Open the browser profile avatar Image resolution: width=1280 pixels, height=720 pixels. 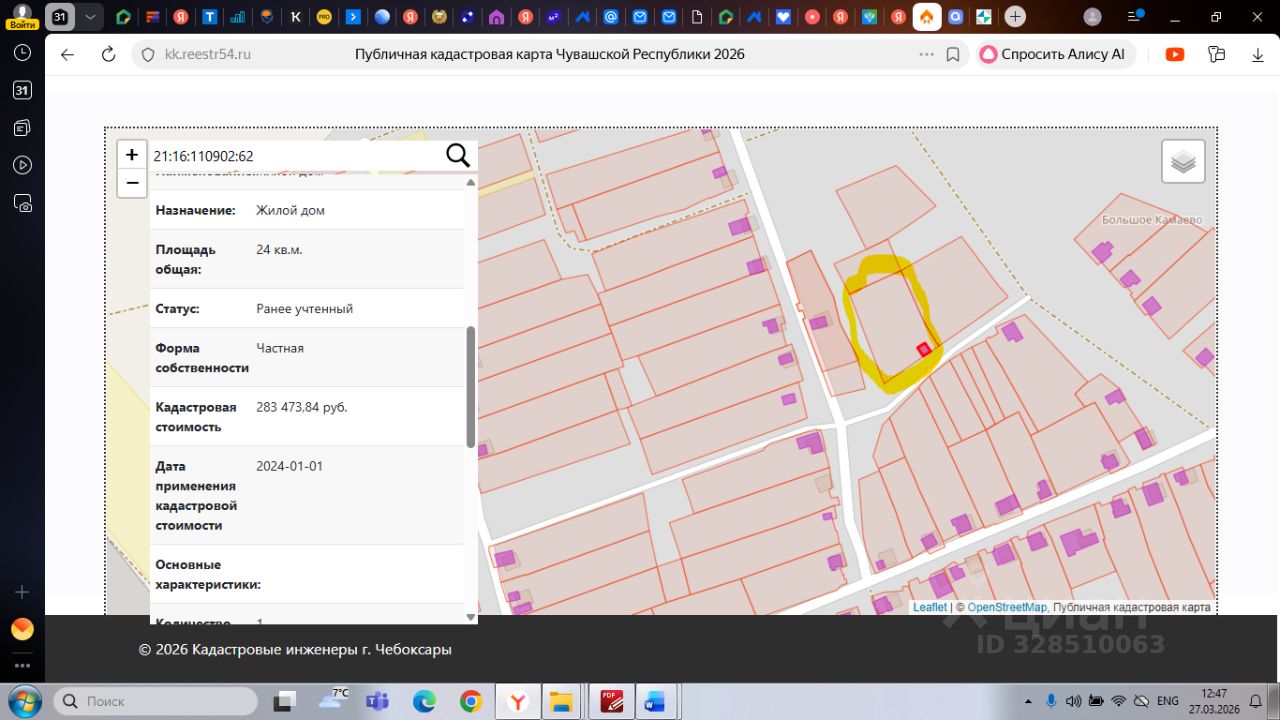click(1093, 17)
